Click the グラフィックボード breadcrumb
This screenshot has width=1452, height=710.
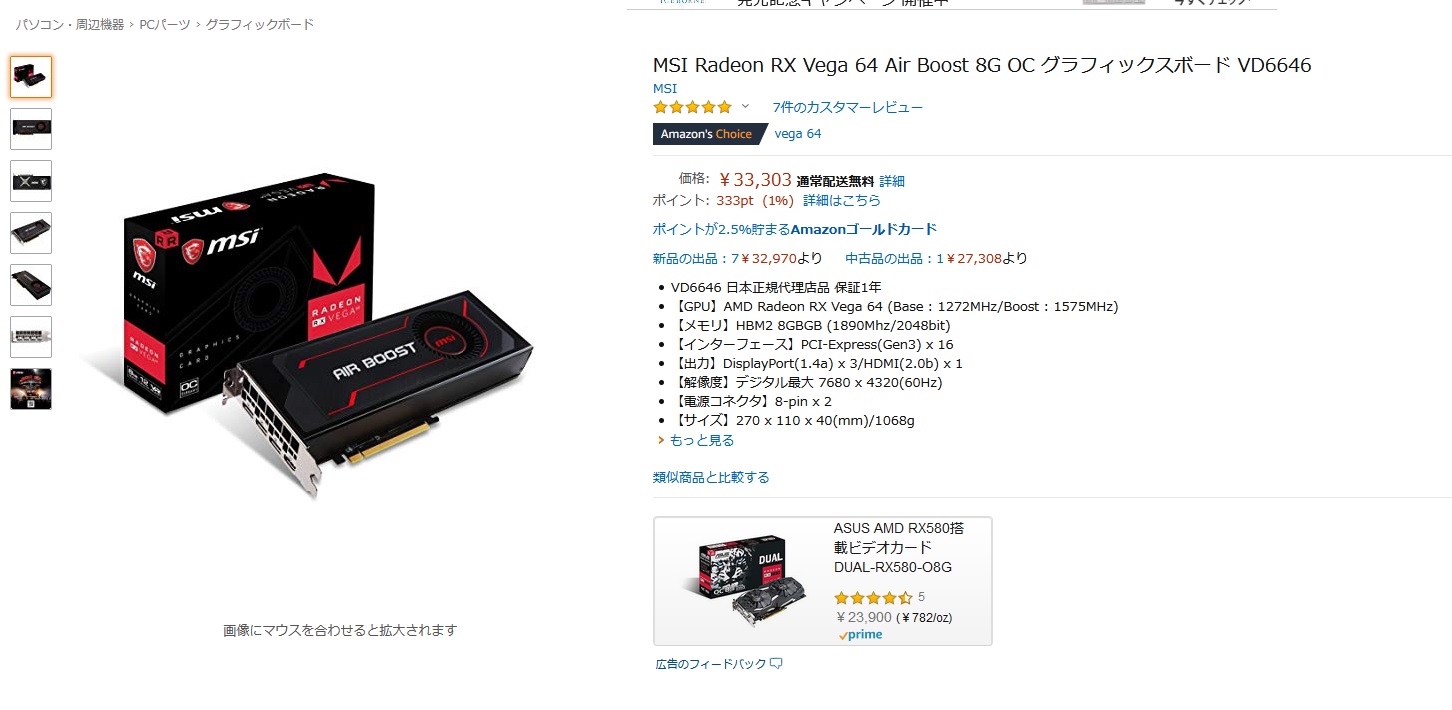click(x=260, y=24)
